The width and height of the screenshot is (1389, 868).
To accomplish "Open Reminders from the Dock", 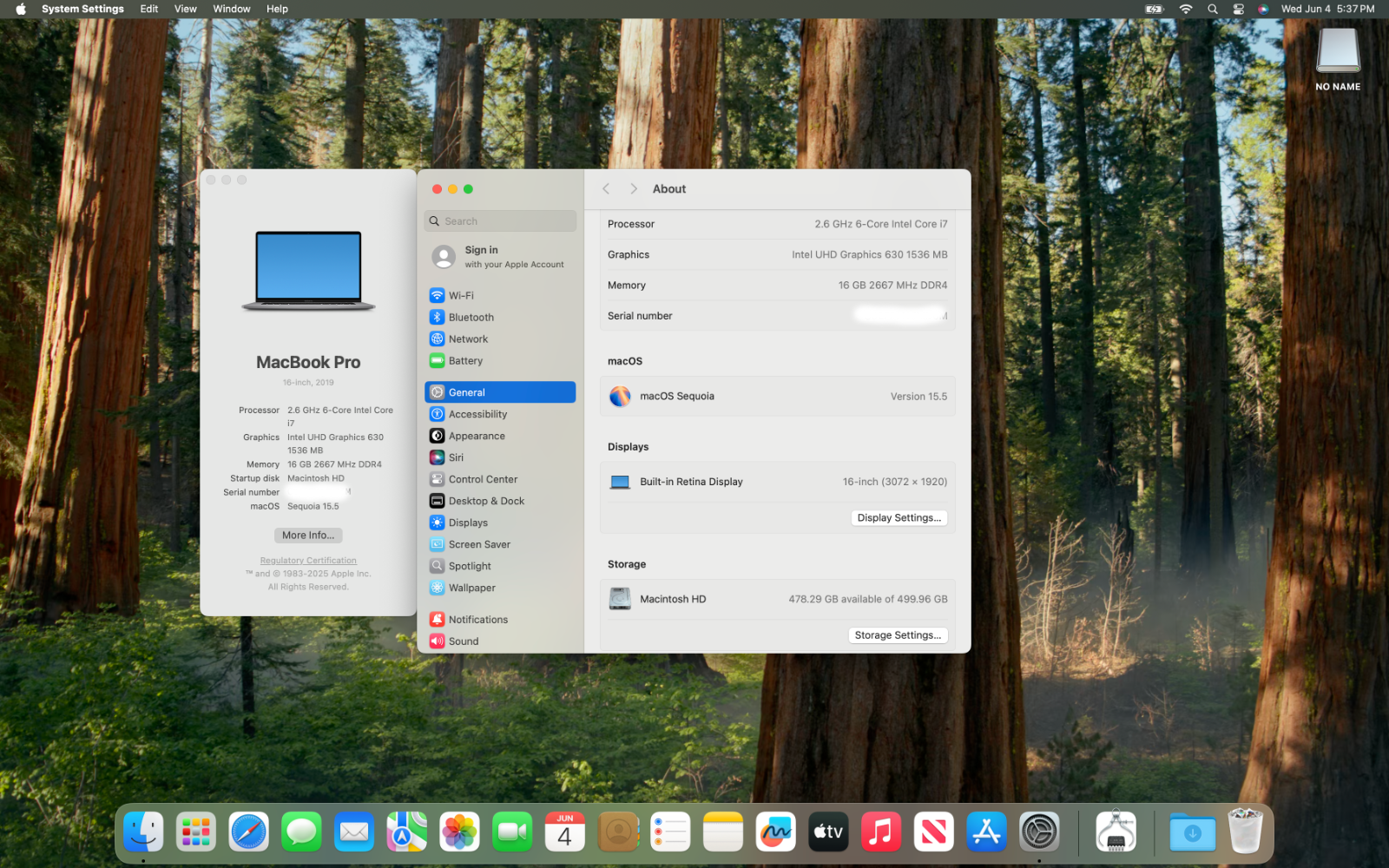I will (x=670, y=832).
